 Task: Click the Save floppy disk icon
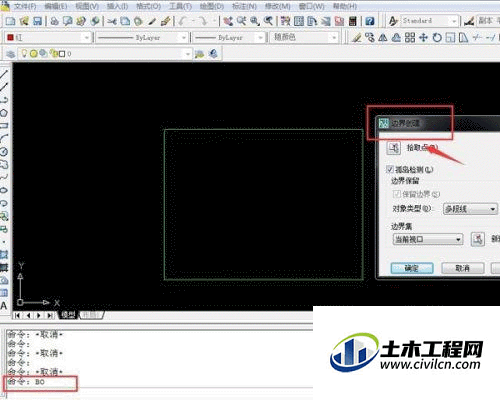click(37, 21)
